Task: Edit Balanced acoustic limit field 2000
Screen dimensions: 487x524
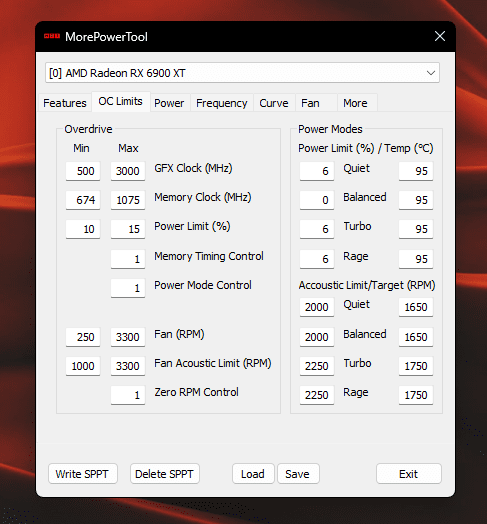Action: [x=317, y=337]
